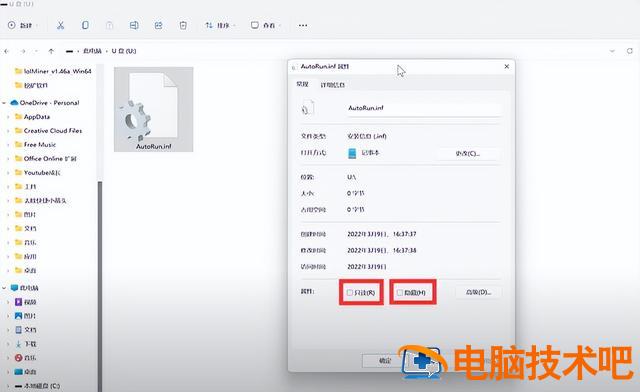
Task: Click the modified time '16:37:38' value
Action: click(404, 250)
